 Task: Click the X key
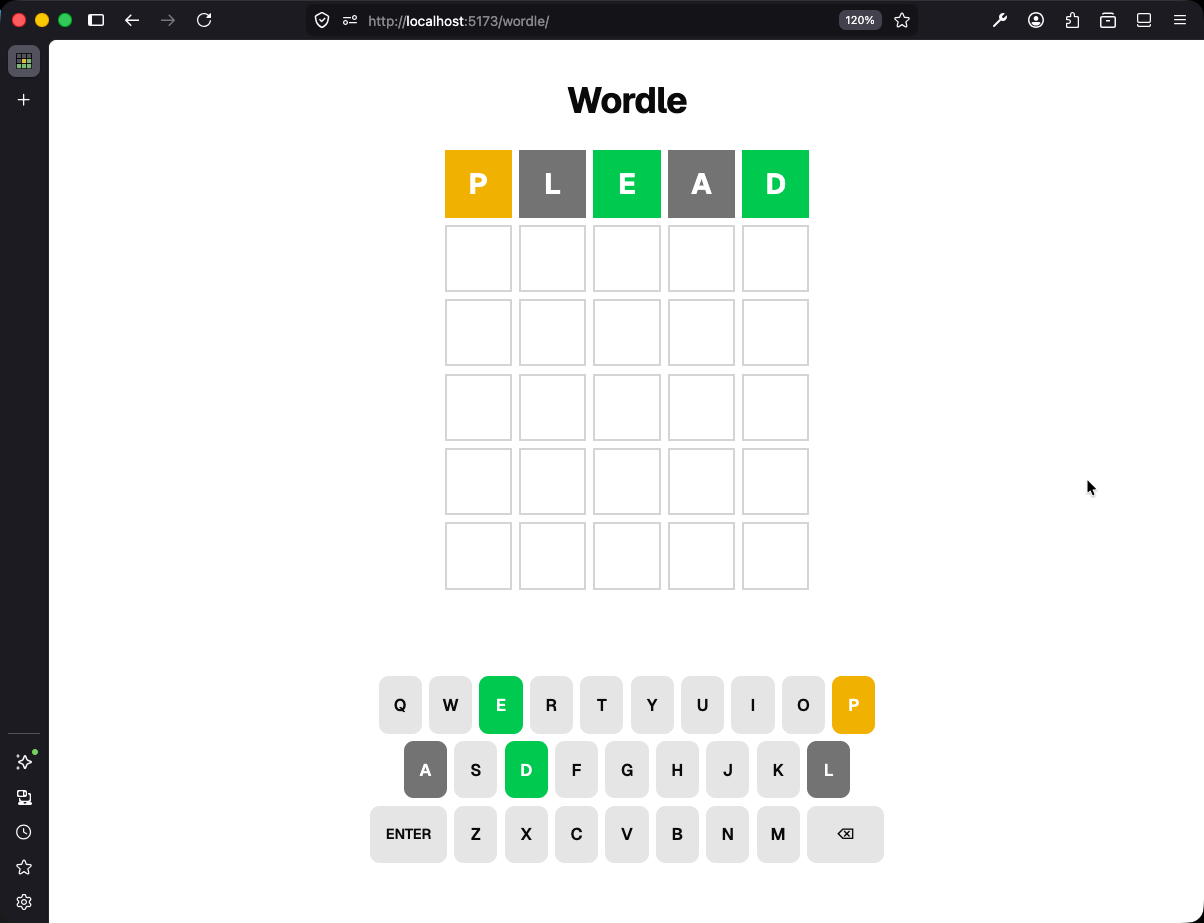[526, 834]
